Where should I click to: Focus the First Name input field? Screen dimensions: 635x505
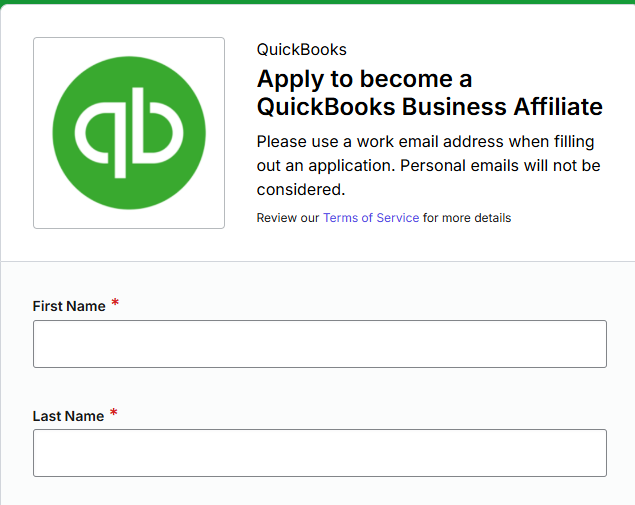[320, 344]
